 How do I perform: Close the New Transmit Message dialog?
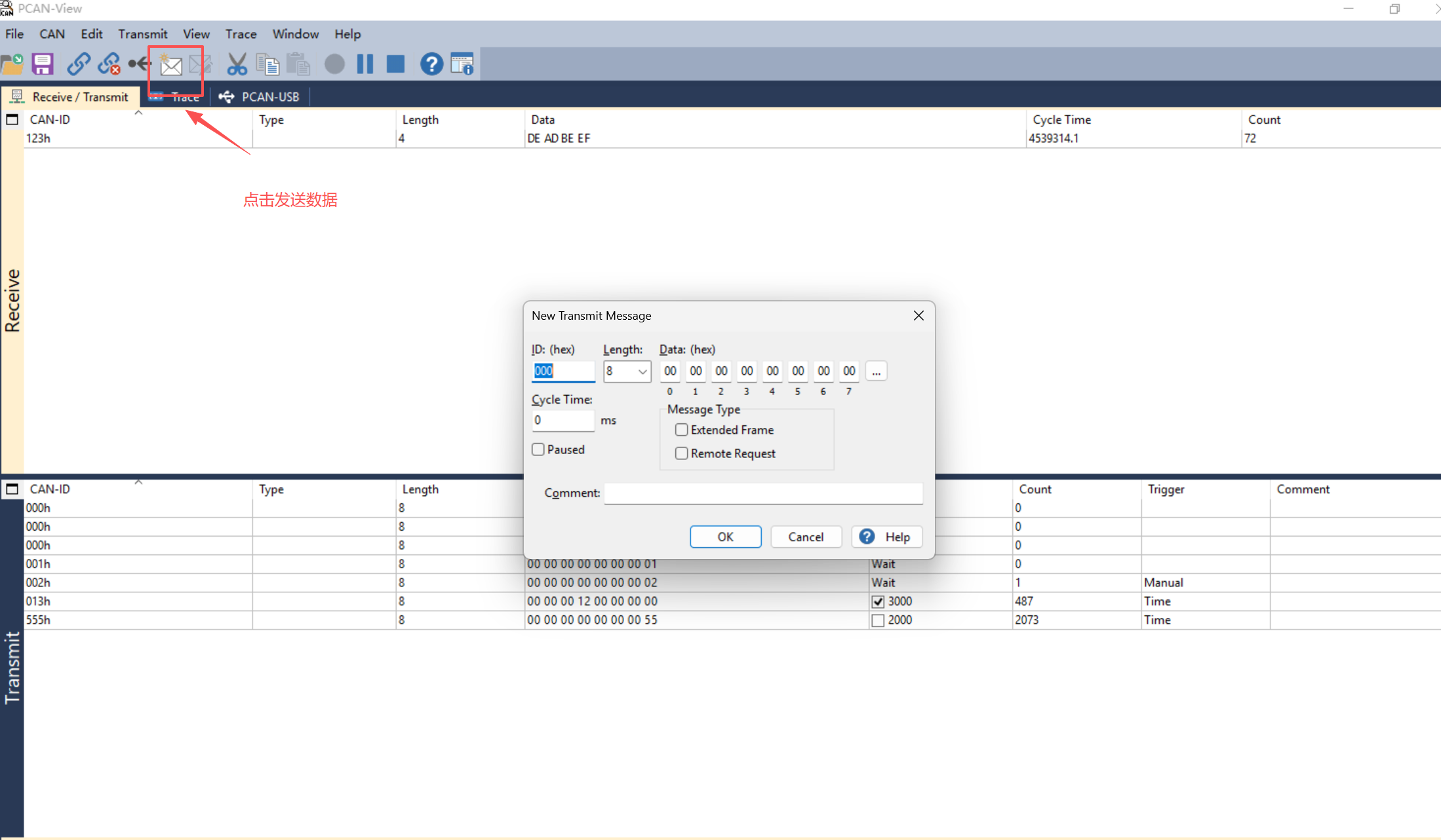point(918,316)
